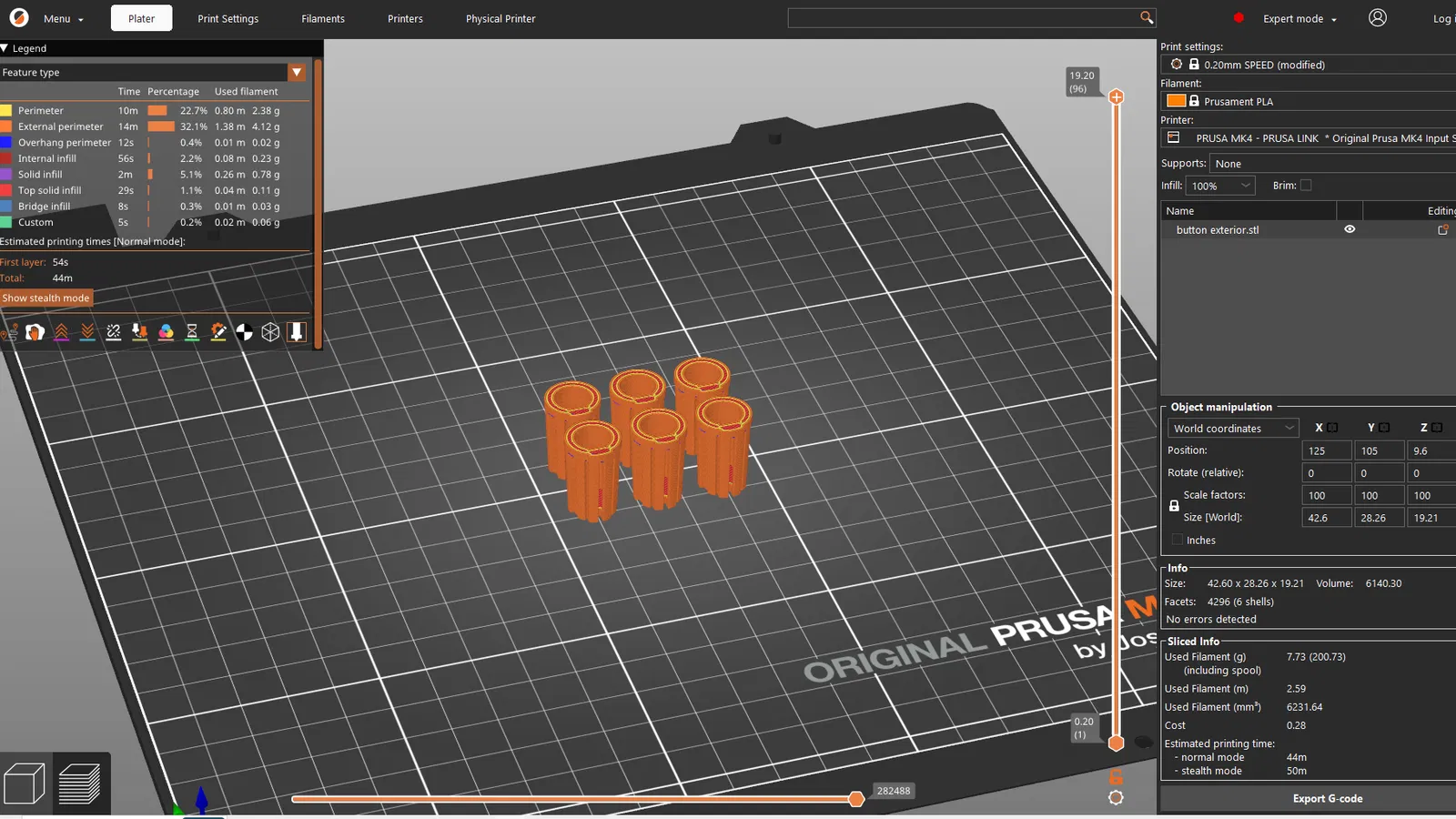Click the Export G-code button
The height and width of the screenshot is (819, 1456).
[x=1328, y=798]
